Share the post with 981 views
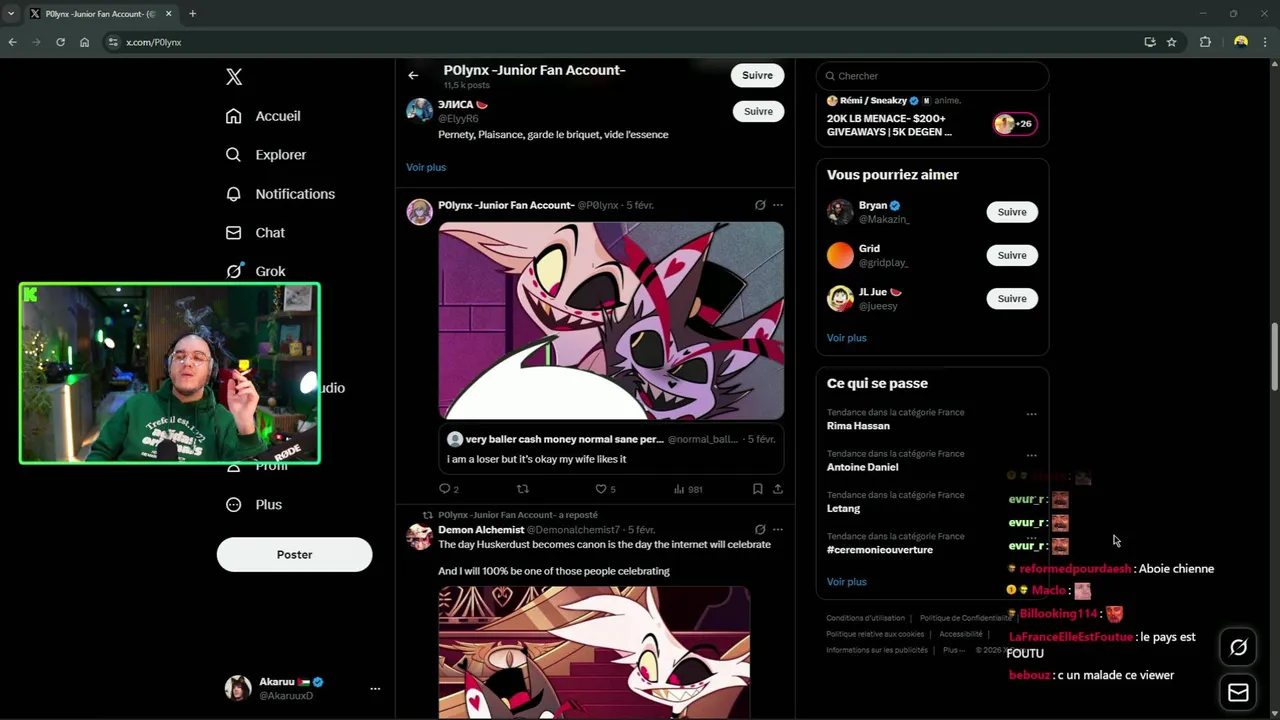This screenshot has height=720, width=1280. (x=777, y=489)
